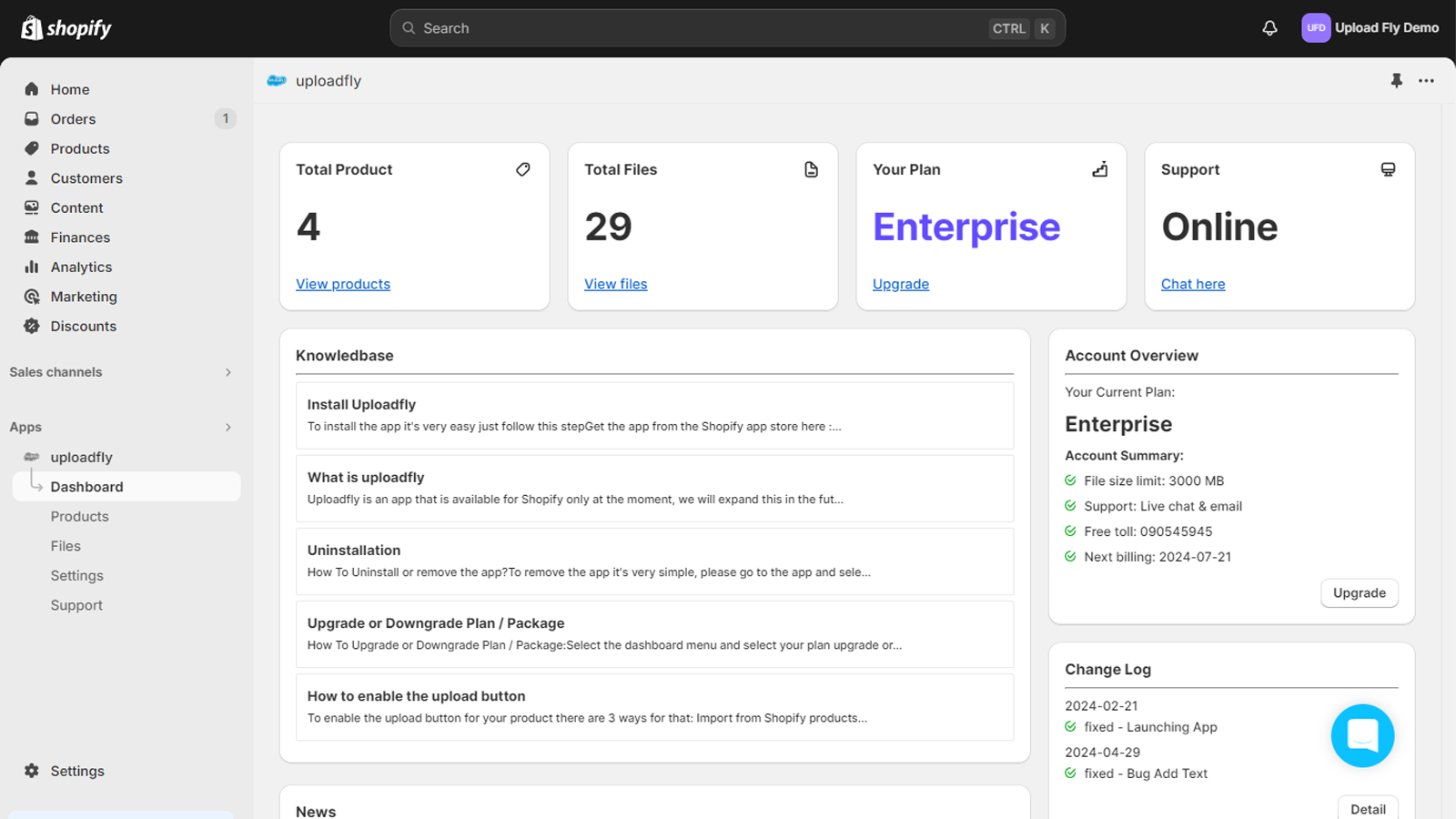Click the Shopify logo
Screen dimensions: 1456x819
(66, 27)
